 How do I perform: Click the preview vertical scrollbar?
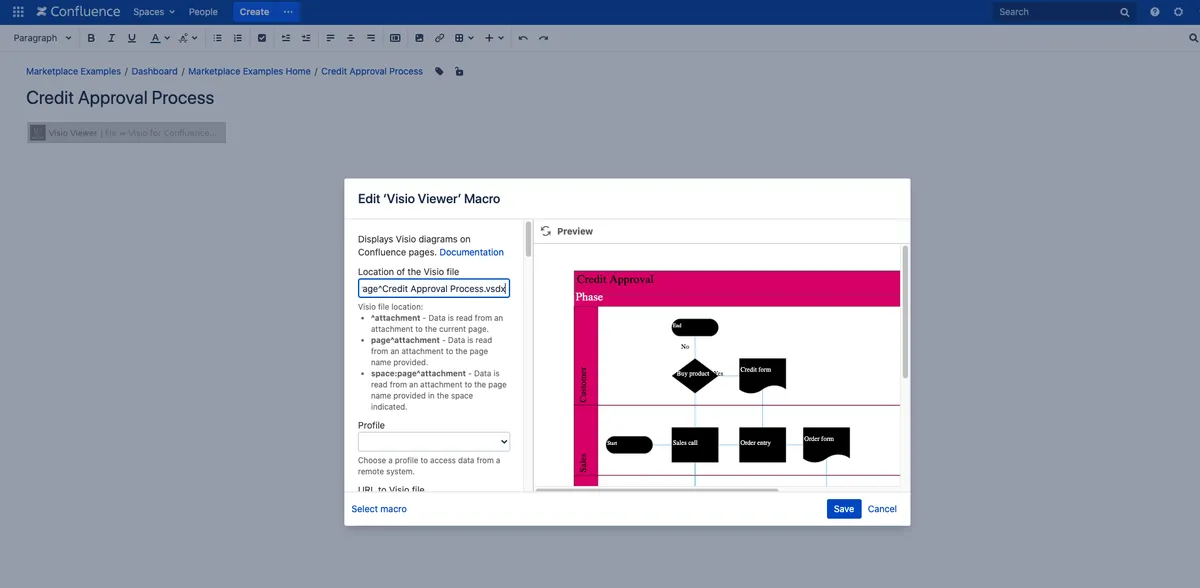click(x=905, y=312)
